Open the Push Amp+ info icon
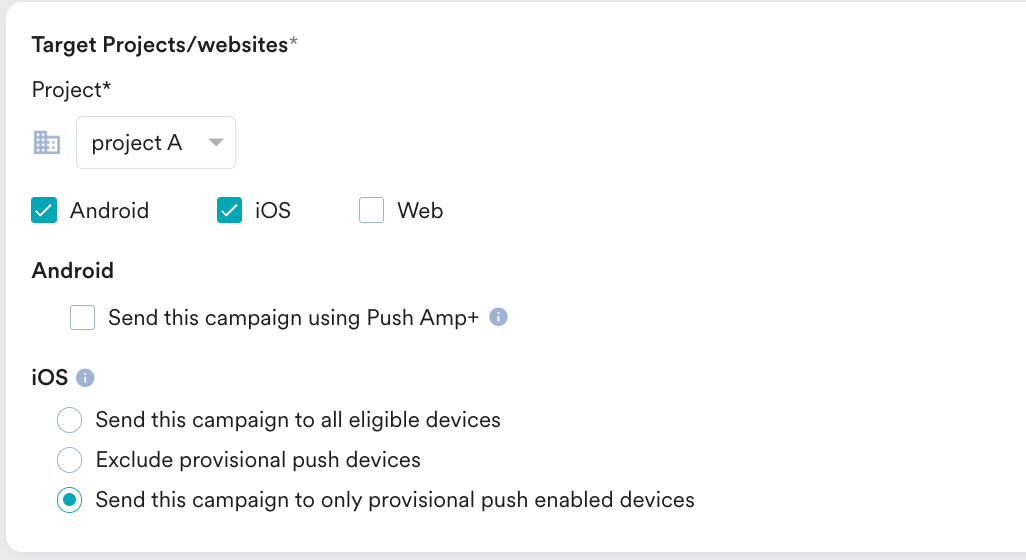 499,317
